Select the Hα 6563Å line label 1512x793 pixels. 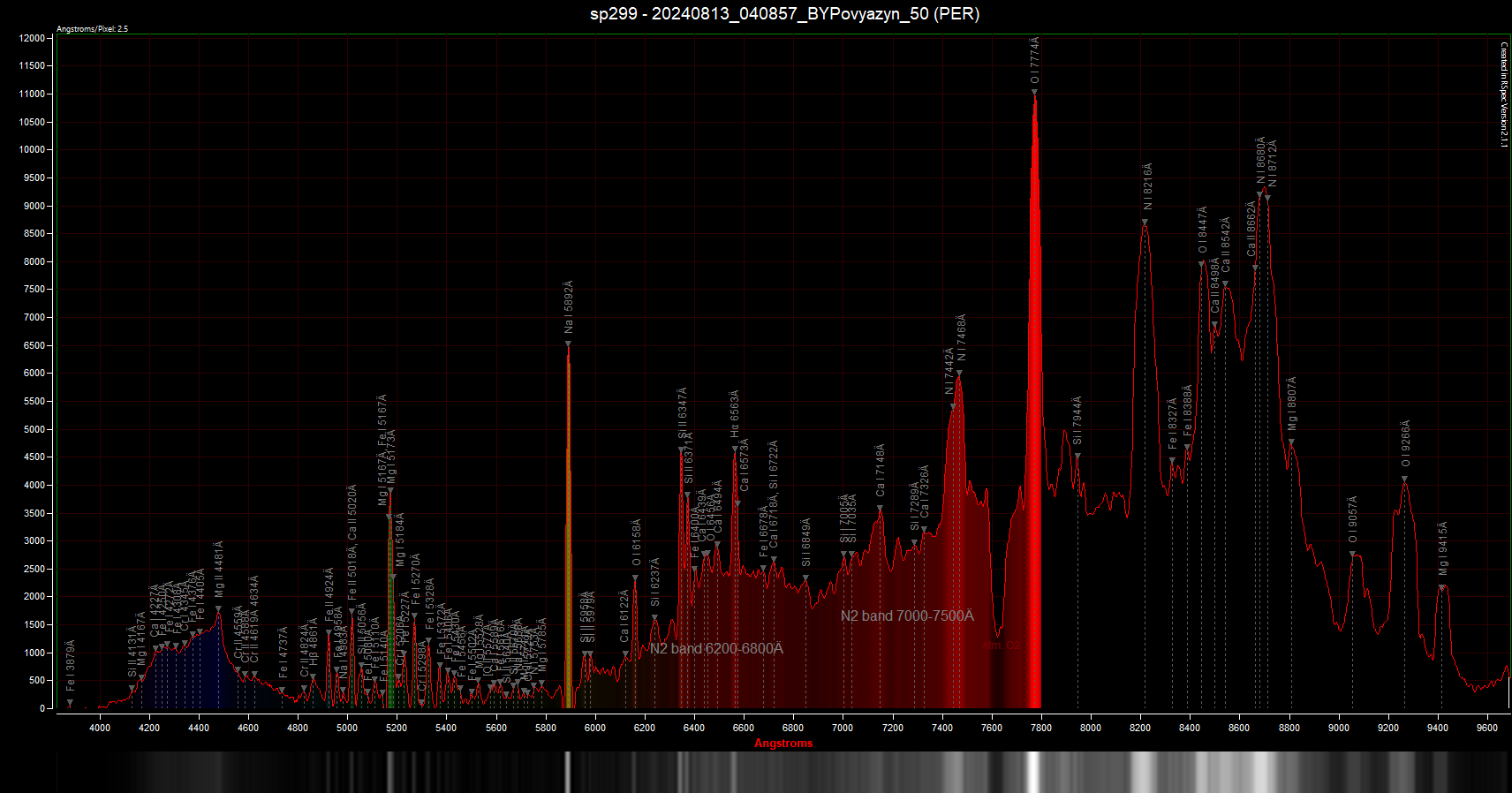click(735, 414)
